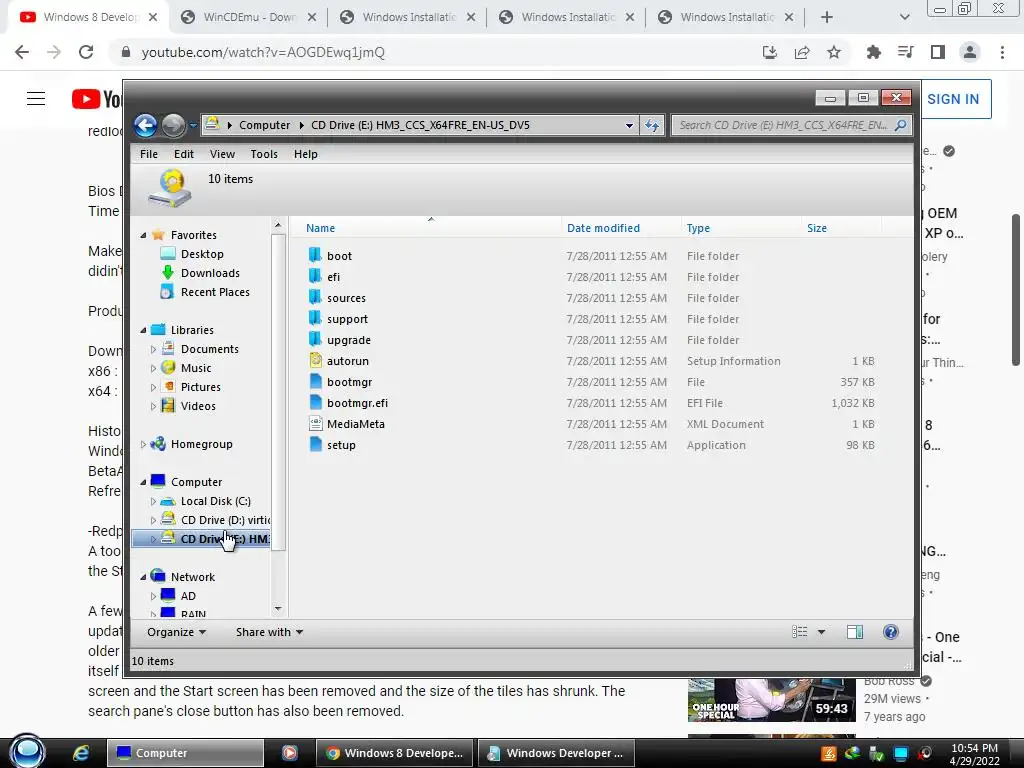The width and height of the screenshot is (1024, 768).
Task: Show the preview pane icon
Action: click(x=854, y=632)
